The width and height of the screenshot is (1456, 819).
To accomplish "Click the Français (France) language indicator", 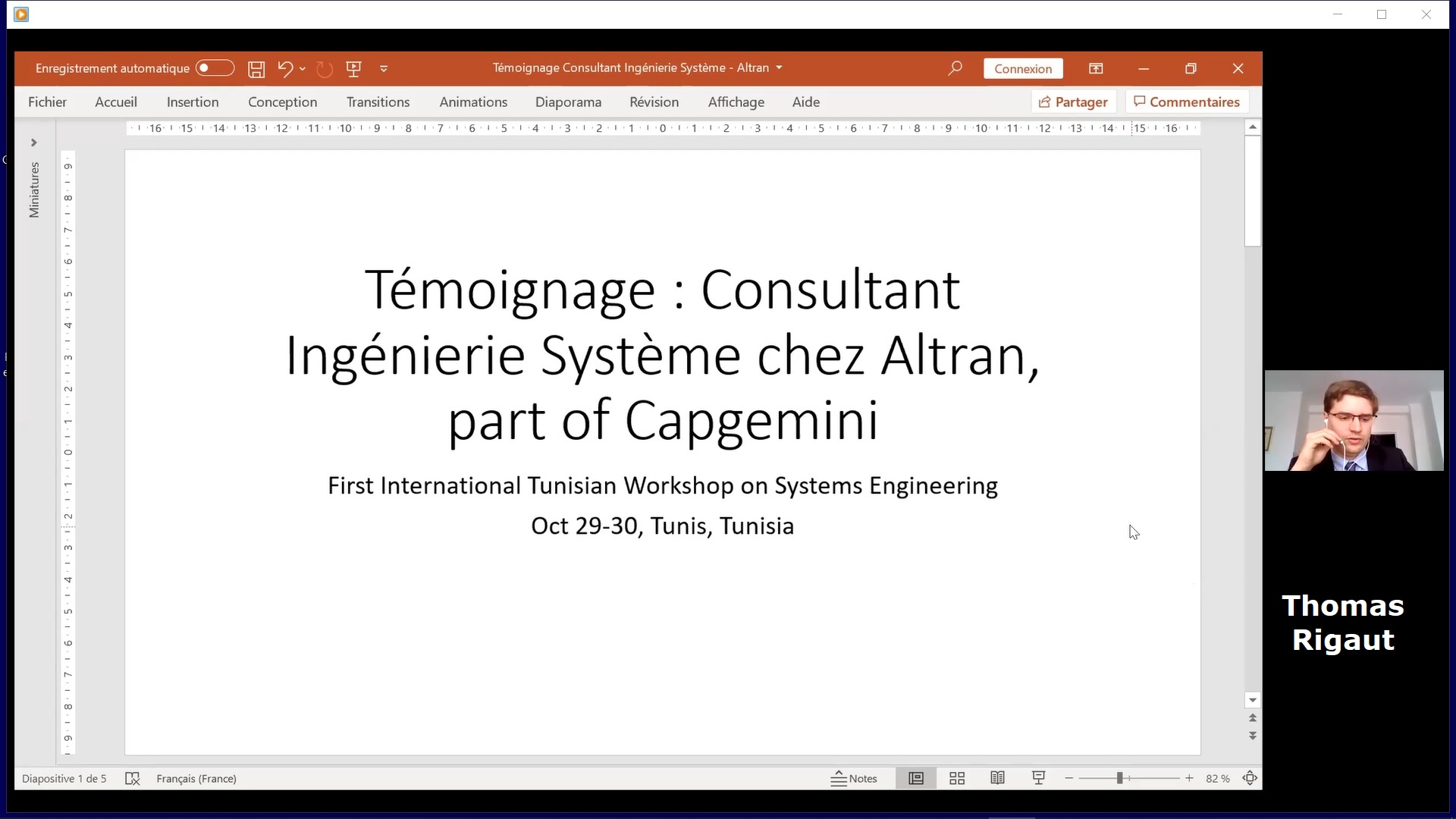I will pos(196,779).
